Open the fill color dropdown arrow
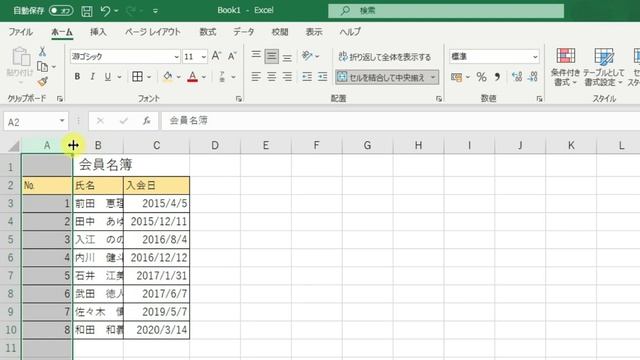 [178, 77]
